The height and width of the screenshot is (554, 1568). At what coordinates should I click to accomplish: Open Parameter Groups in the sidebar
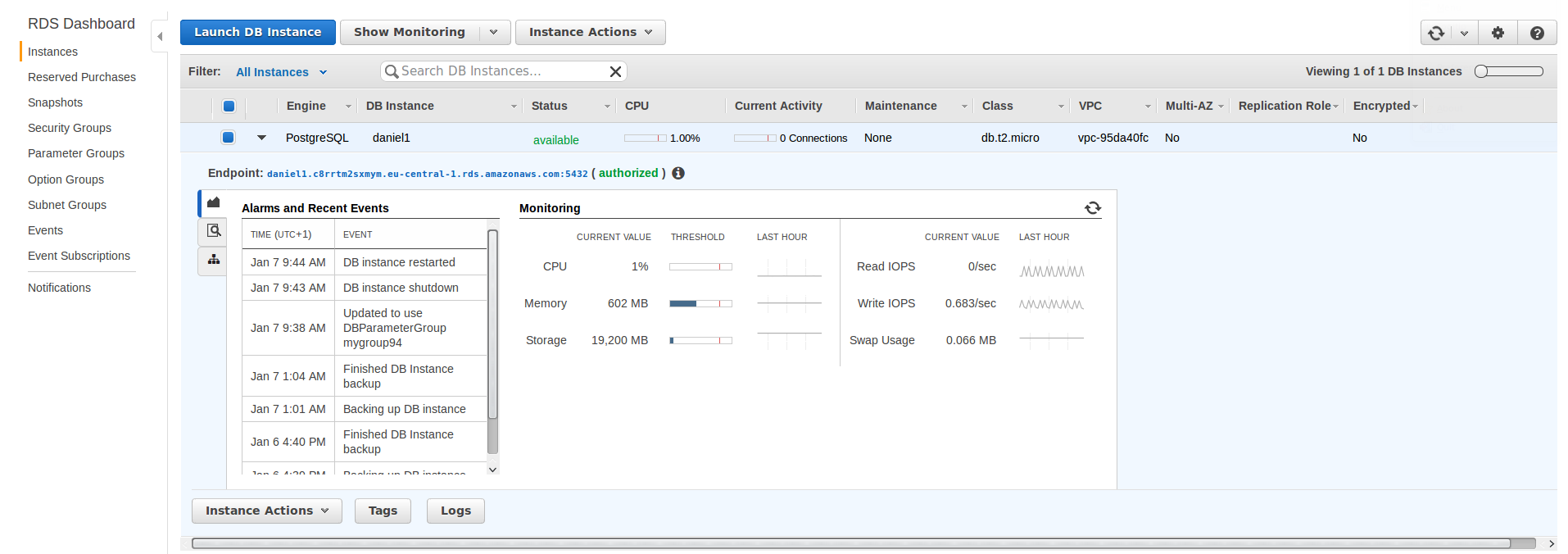pyautogui.click(x=76, y=153)
